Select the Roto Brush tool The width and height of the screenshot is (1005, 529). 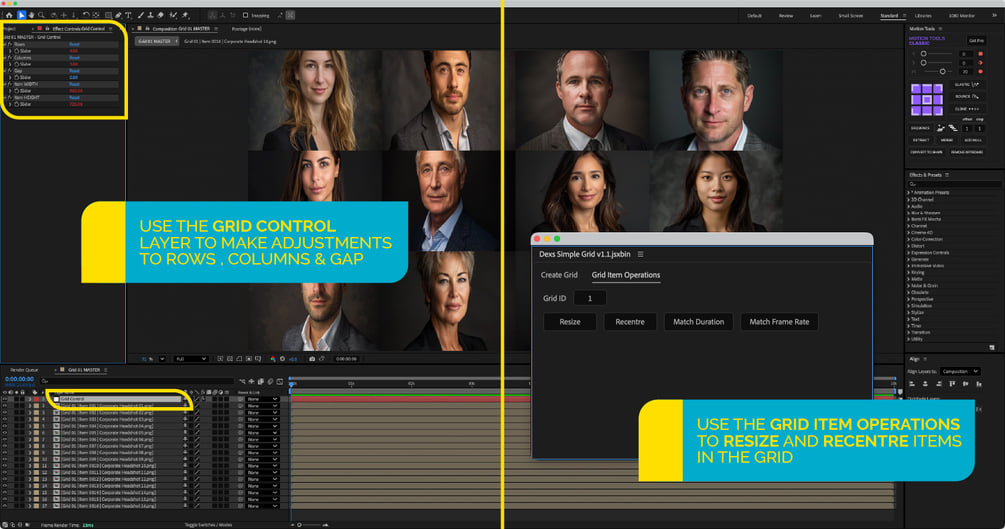coord(173,15)
